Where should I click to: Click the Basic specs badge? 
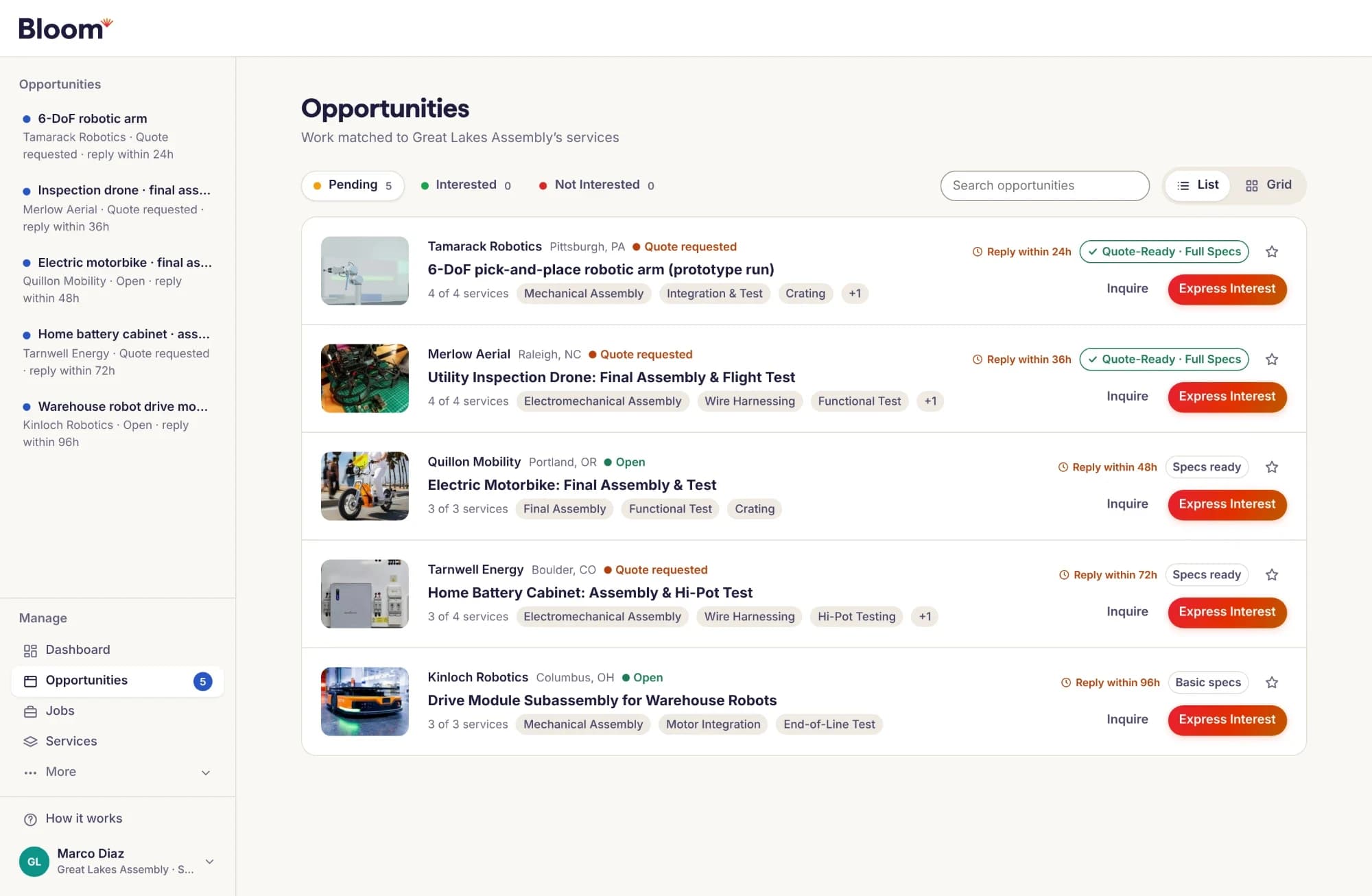tap(1208, 683)
